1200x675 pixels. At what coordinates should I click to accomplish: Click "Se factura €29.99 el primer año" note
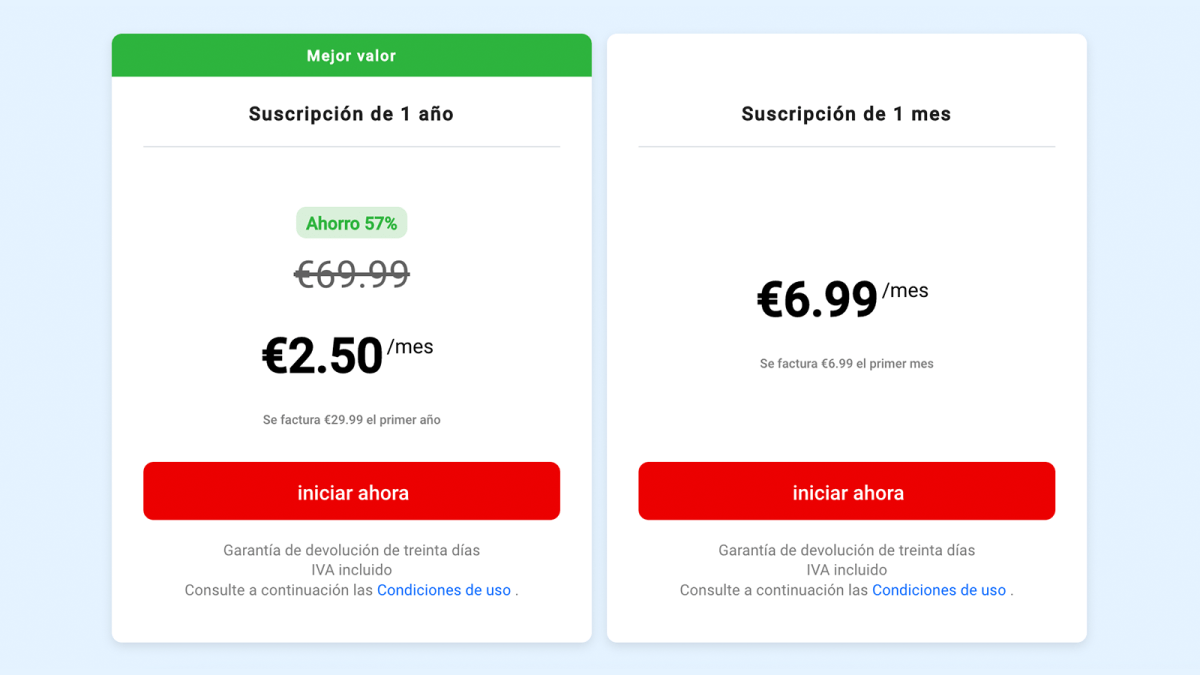point(351,420)
